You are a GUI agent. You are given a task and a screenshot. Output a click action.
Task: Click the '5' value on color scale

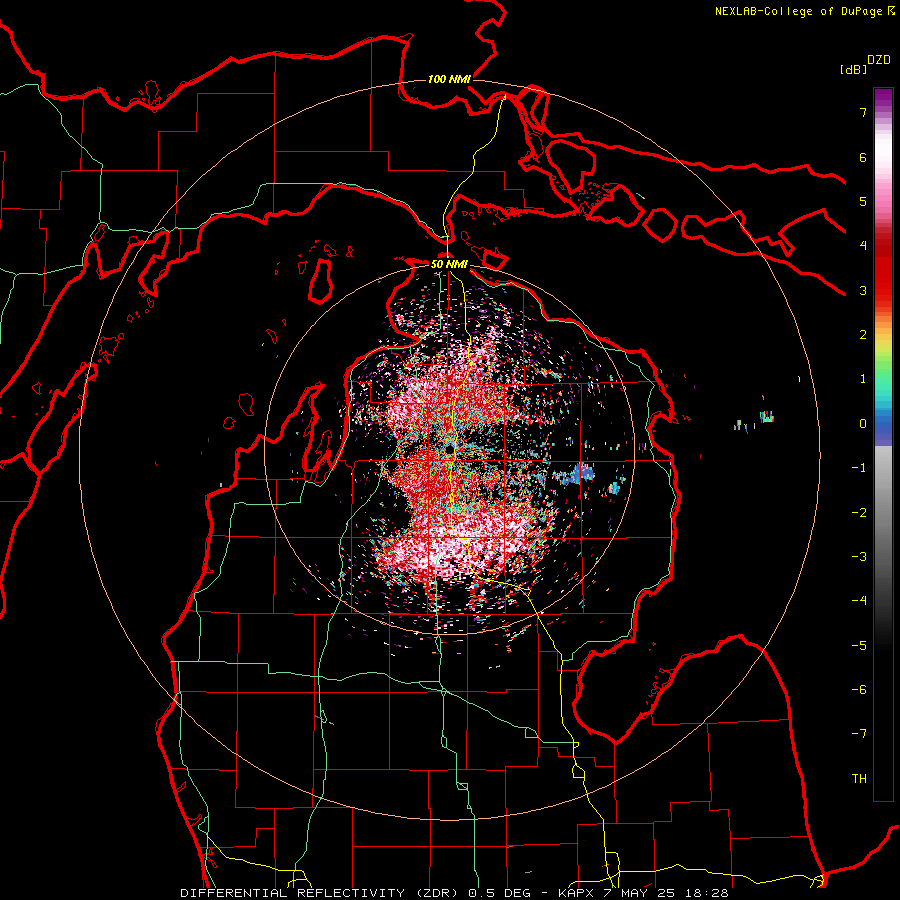pyautogui.click(x=863, y=201)
